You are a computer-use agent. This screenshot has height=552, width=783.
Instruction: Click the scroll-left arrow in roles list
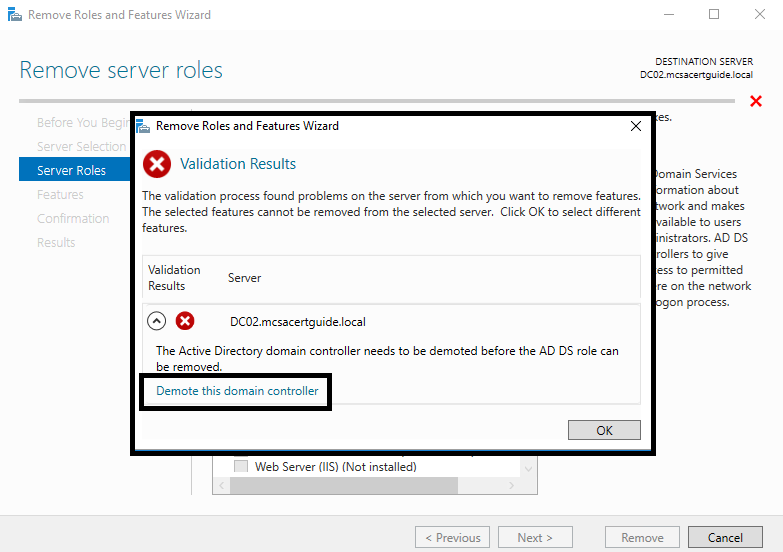click(222, 485)
